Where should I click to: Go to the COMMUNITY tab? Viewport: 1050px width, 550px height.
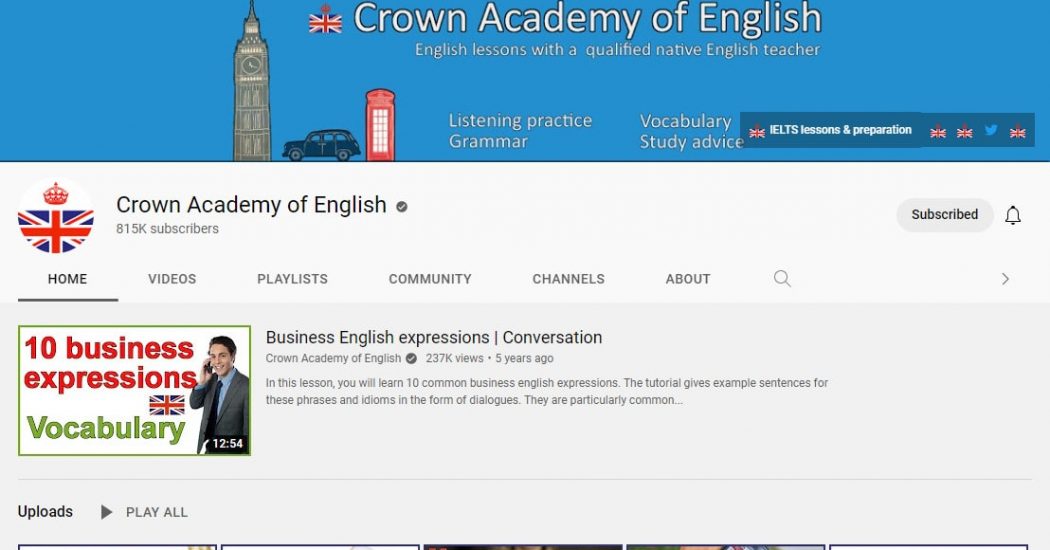pos(430,279)
